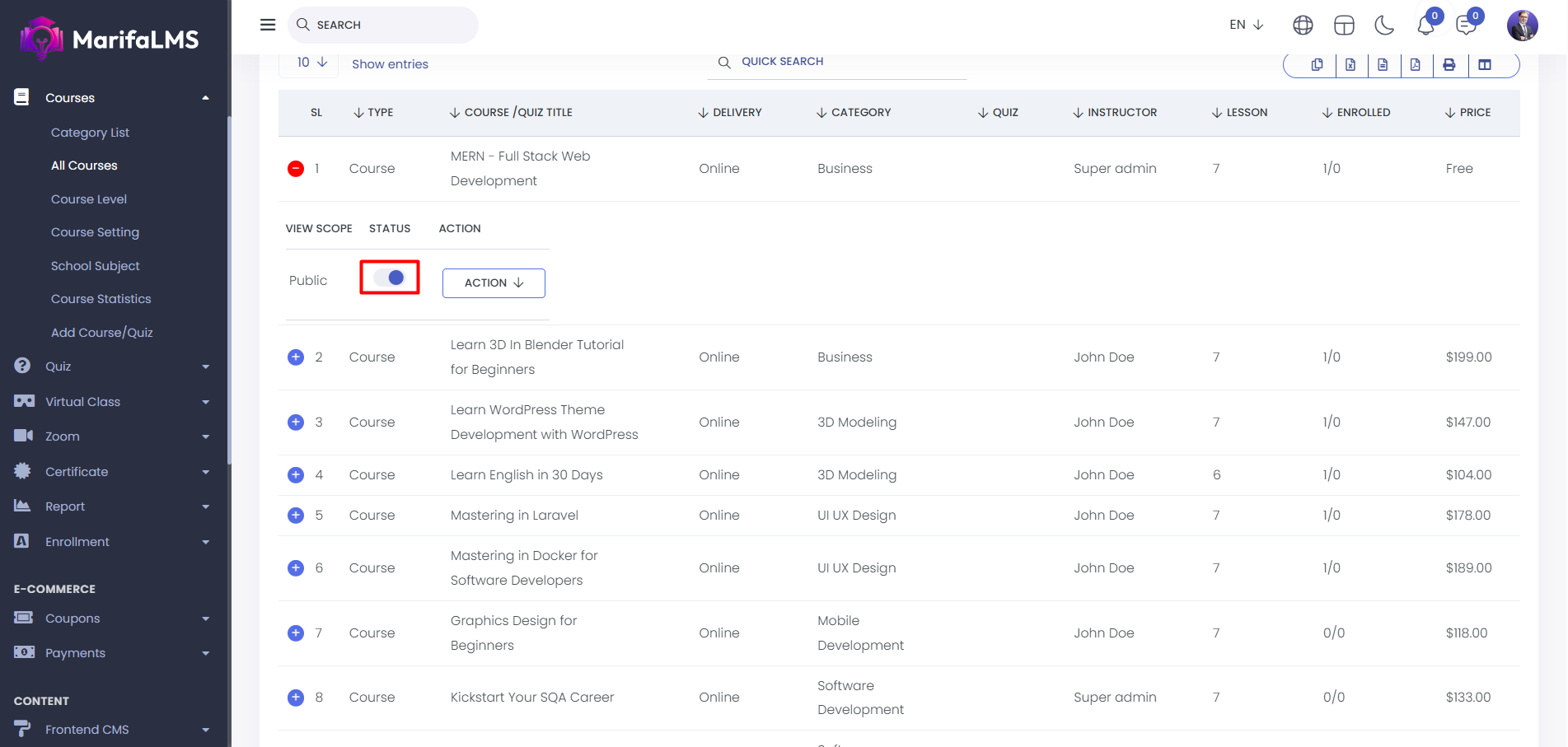Image resolution: width=1568 pixels, height=747 pixels.
Task: Open the user profile avatar
Action: [1522, 26]
